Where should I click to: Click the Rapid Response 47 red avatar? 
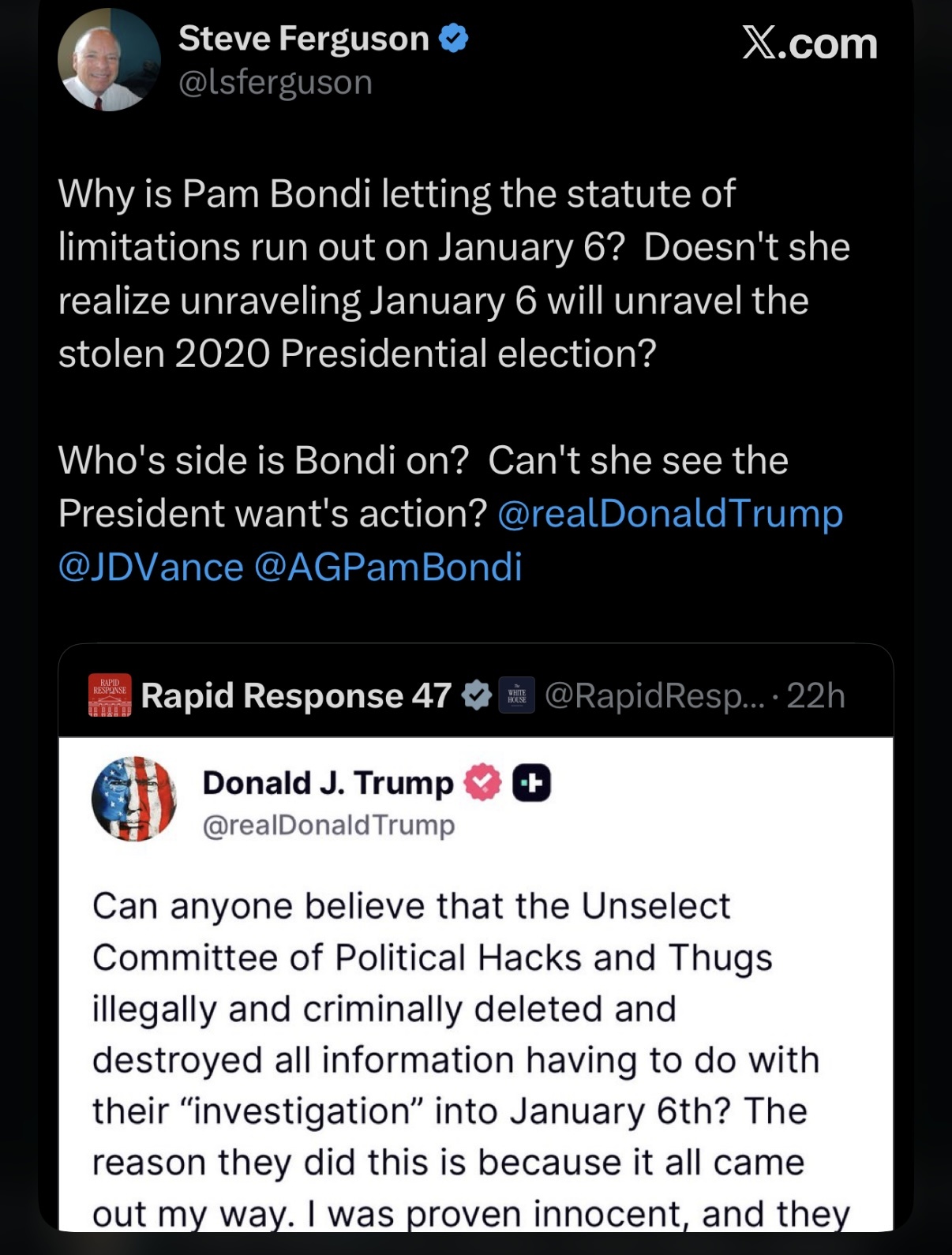[110, 695]
